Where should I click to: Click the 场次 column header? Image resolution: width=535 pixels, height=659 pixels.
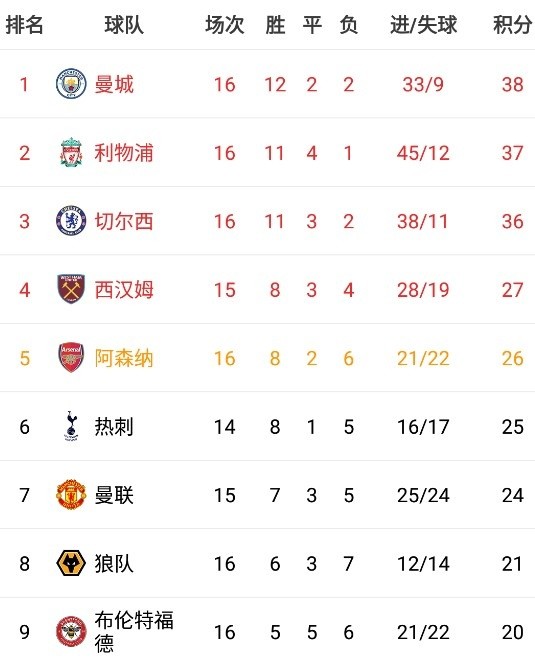tap(224, 25)
